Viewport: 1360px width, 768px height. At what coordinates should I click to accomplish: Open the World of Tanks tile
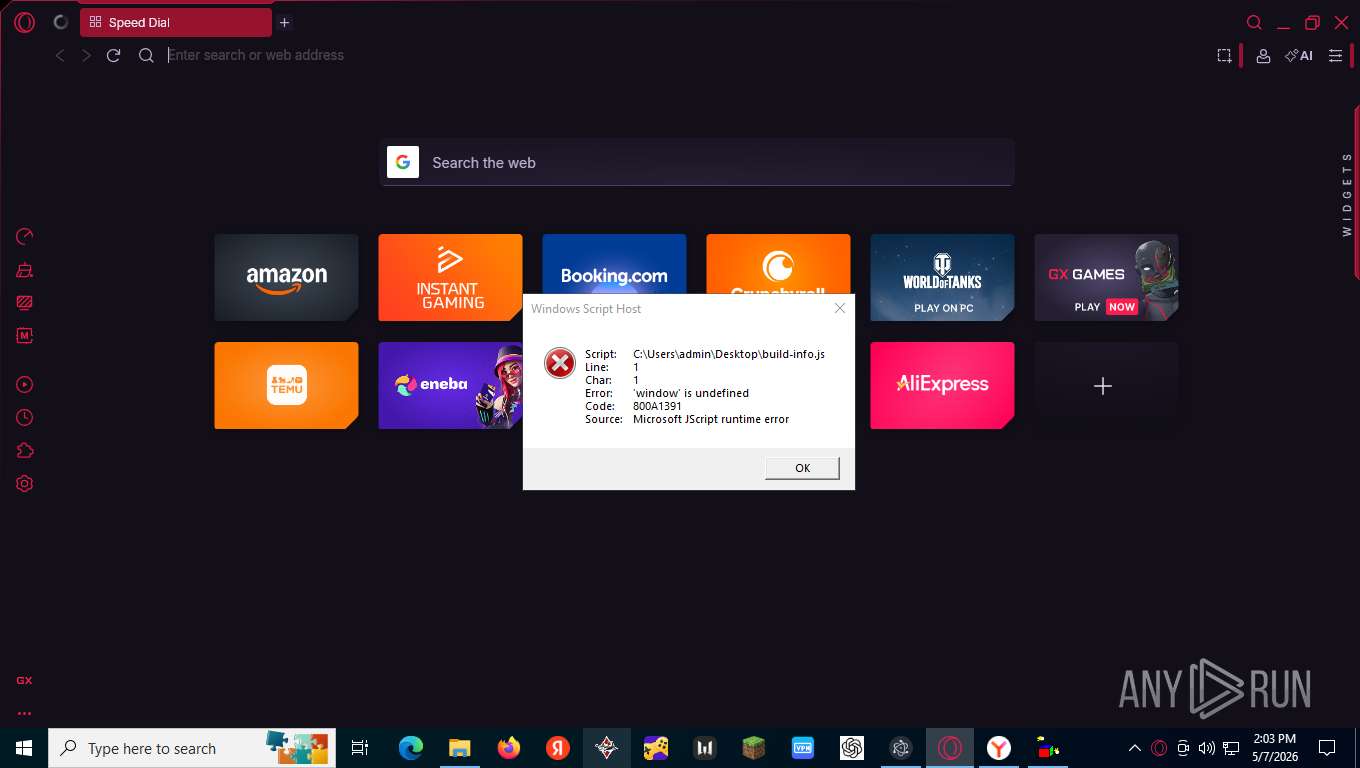[x=942, y=277]
